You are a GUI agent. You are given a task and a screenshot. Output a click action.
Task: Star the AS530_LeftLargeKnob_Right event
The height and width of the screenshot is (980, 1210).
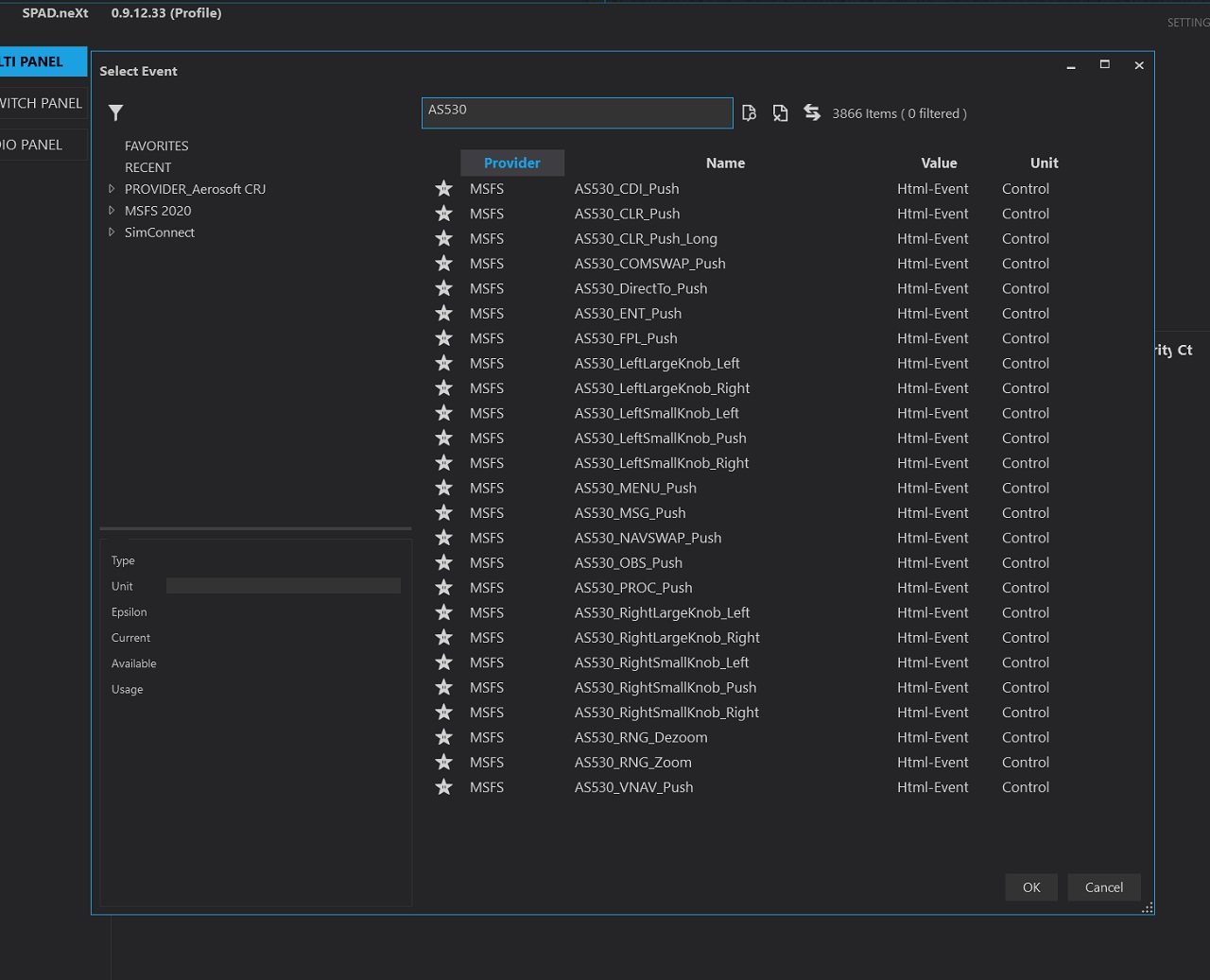point(443,388)
